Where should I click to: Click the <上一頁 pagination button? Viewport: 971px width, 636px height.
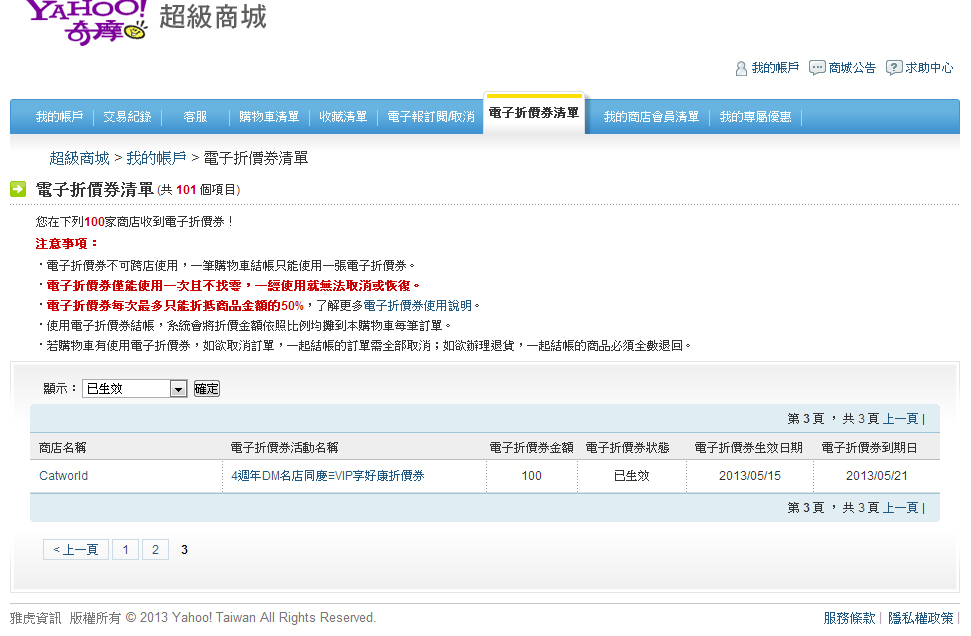tap(76, 549)
